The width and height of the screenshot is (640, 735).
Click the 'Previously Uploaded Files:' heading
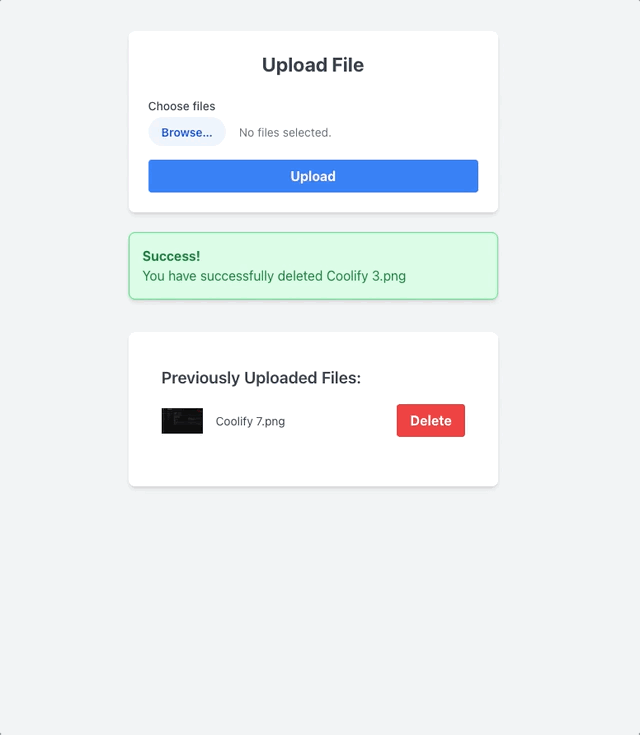click(x=261, y=378)
